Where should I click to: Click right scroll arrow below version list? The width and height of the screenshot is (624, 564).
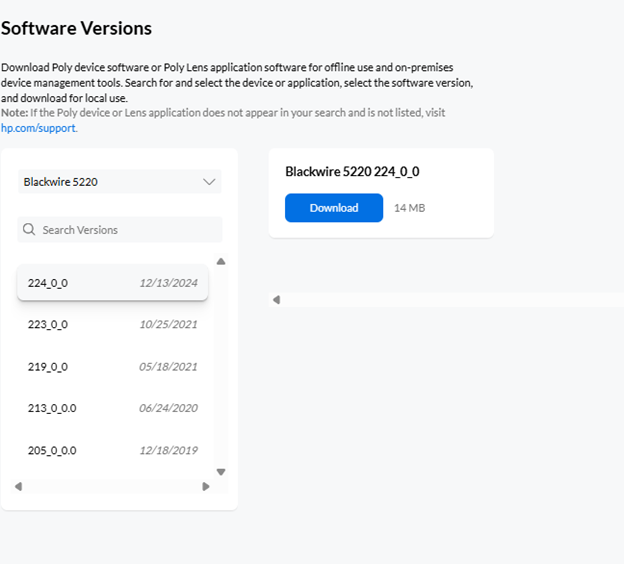pyautogui.click(x=206, y=487)
